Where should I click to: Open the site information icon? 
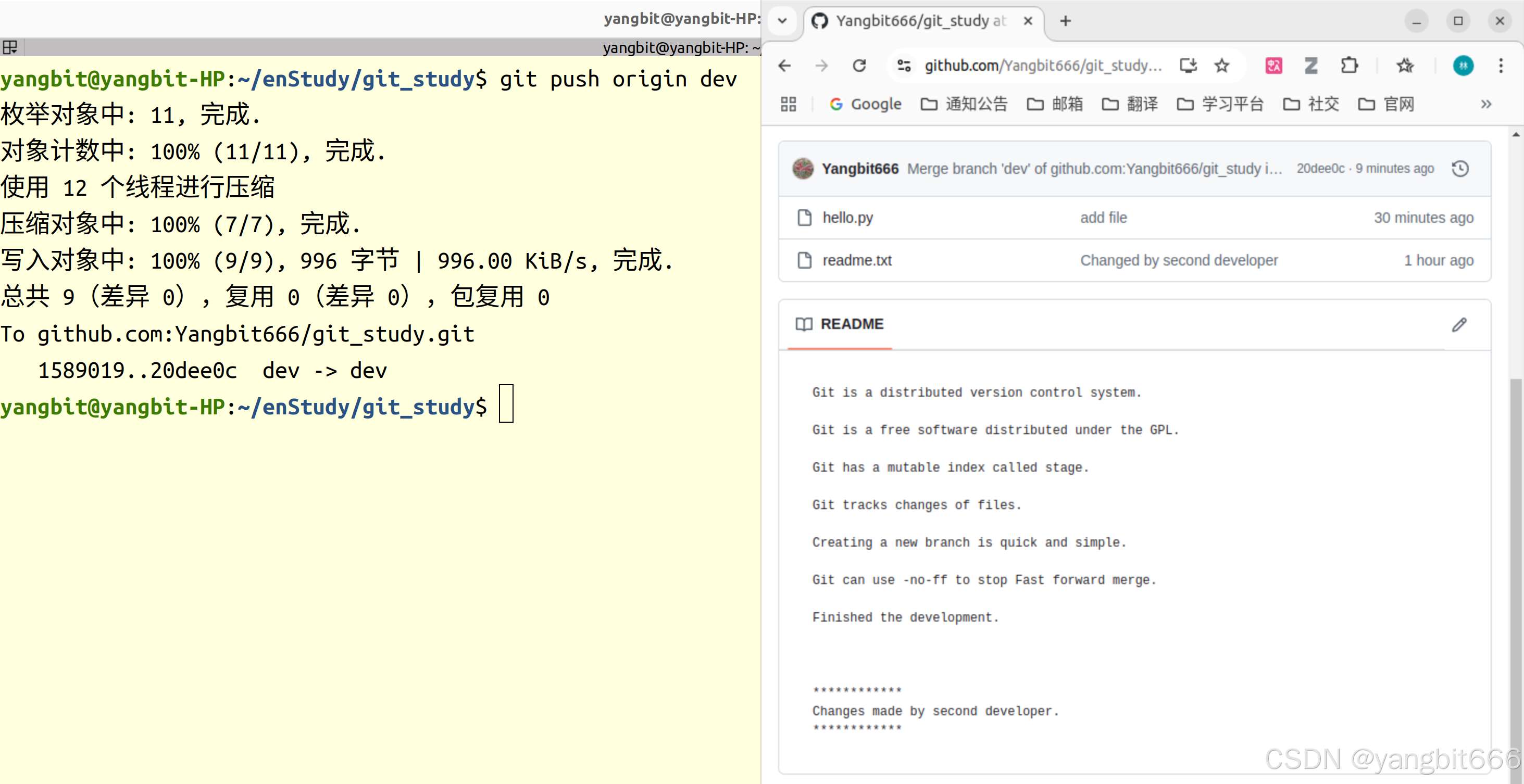pyautogui.click(x=904, y=66)
